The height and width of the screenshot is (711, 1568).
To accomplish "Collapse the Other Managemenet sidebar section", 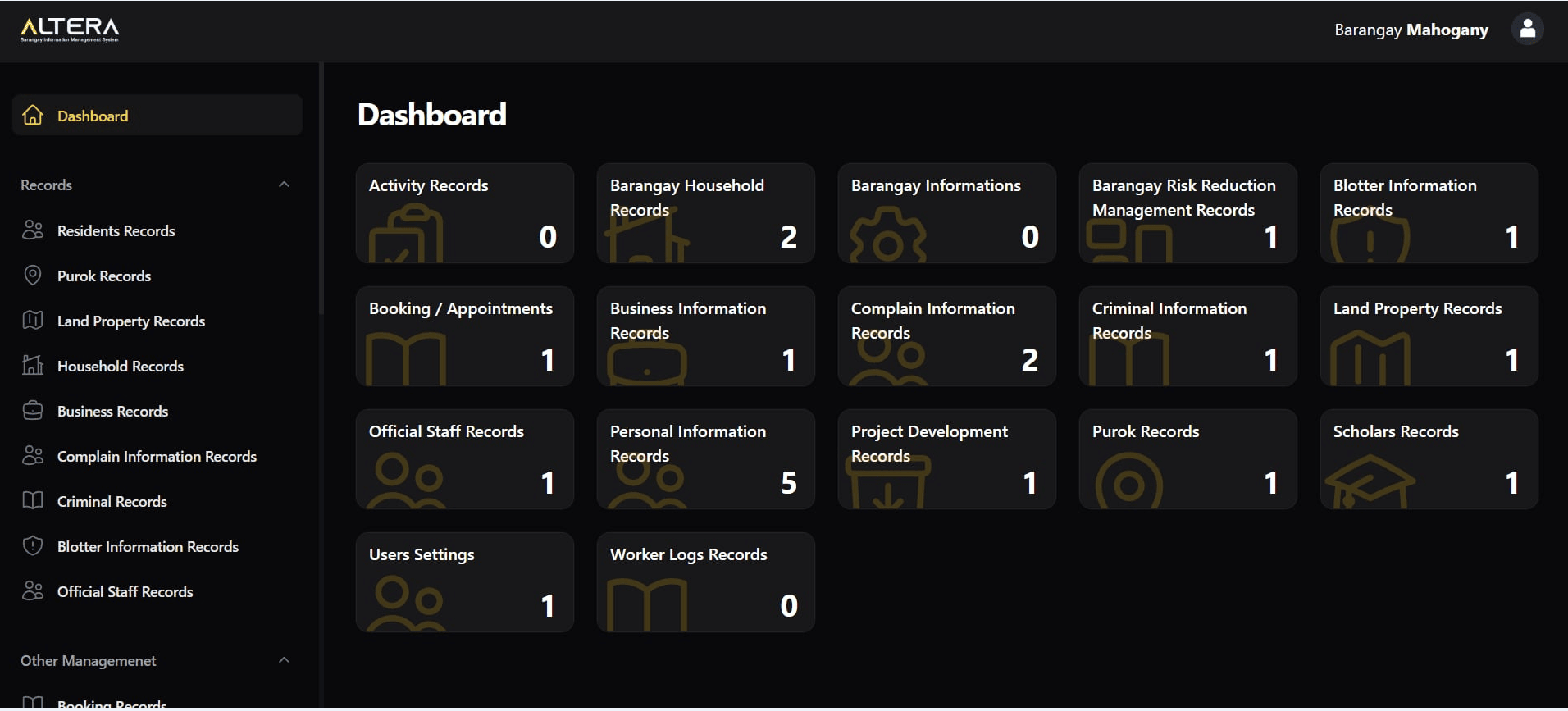I will coord(284,660).
